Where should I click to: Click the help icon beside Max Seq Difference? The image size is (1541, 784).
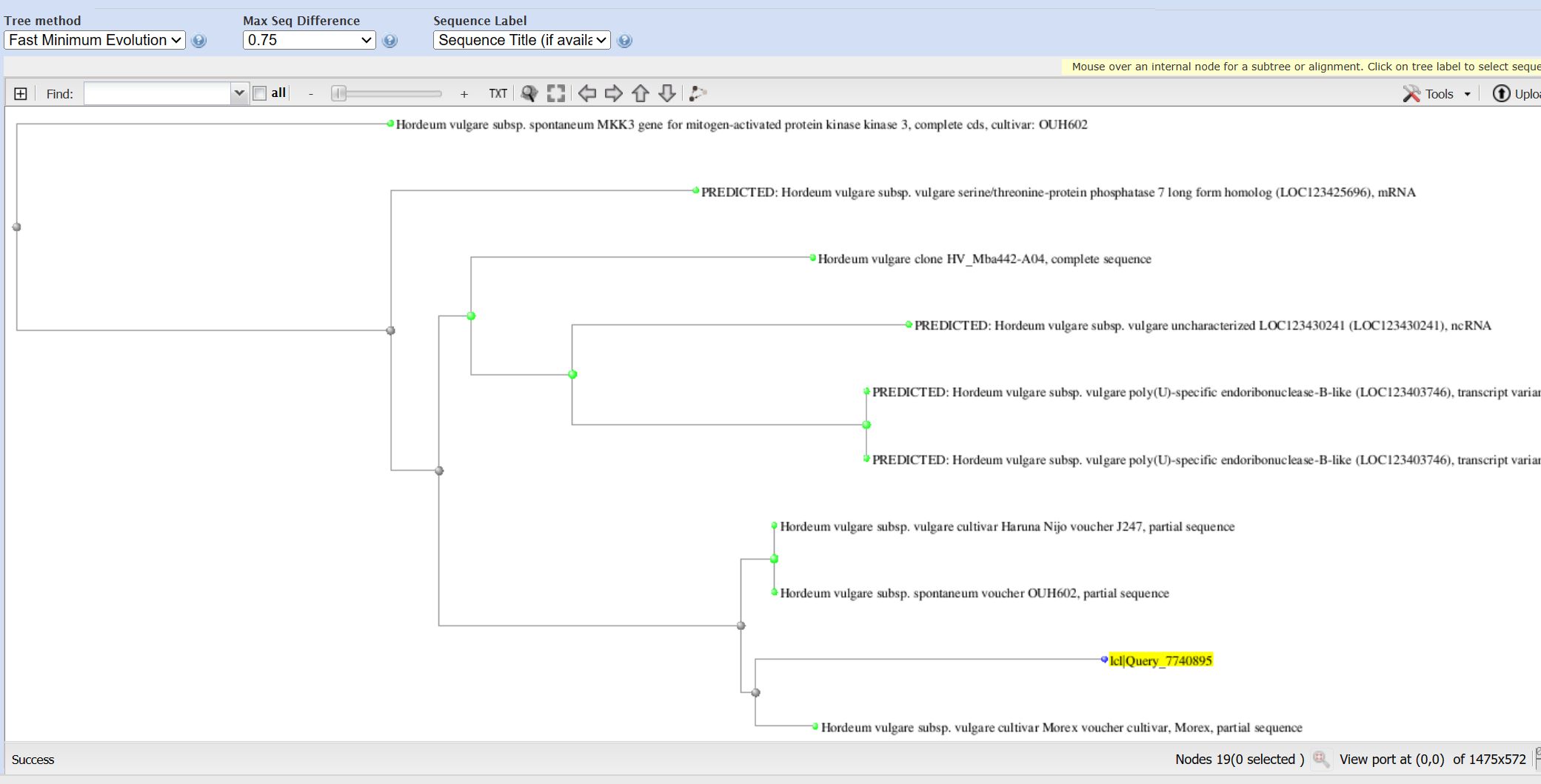click(390, 41)
